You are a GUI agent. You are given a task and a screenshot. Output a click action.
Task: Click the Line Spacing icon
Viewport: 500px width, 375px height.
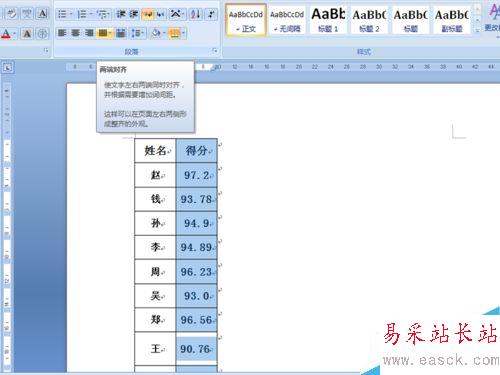click(x=136, y=33)
